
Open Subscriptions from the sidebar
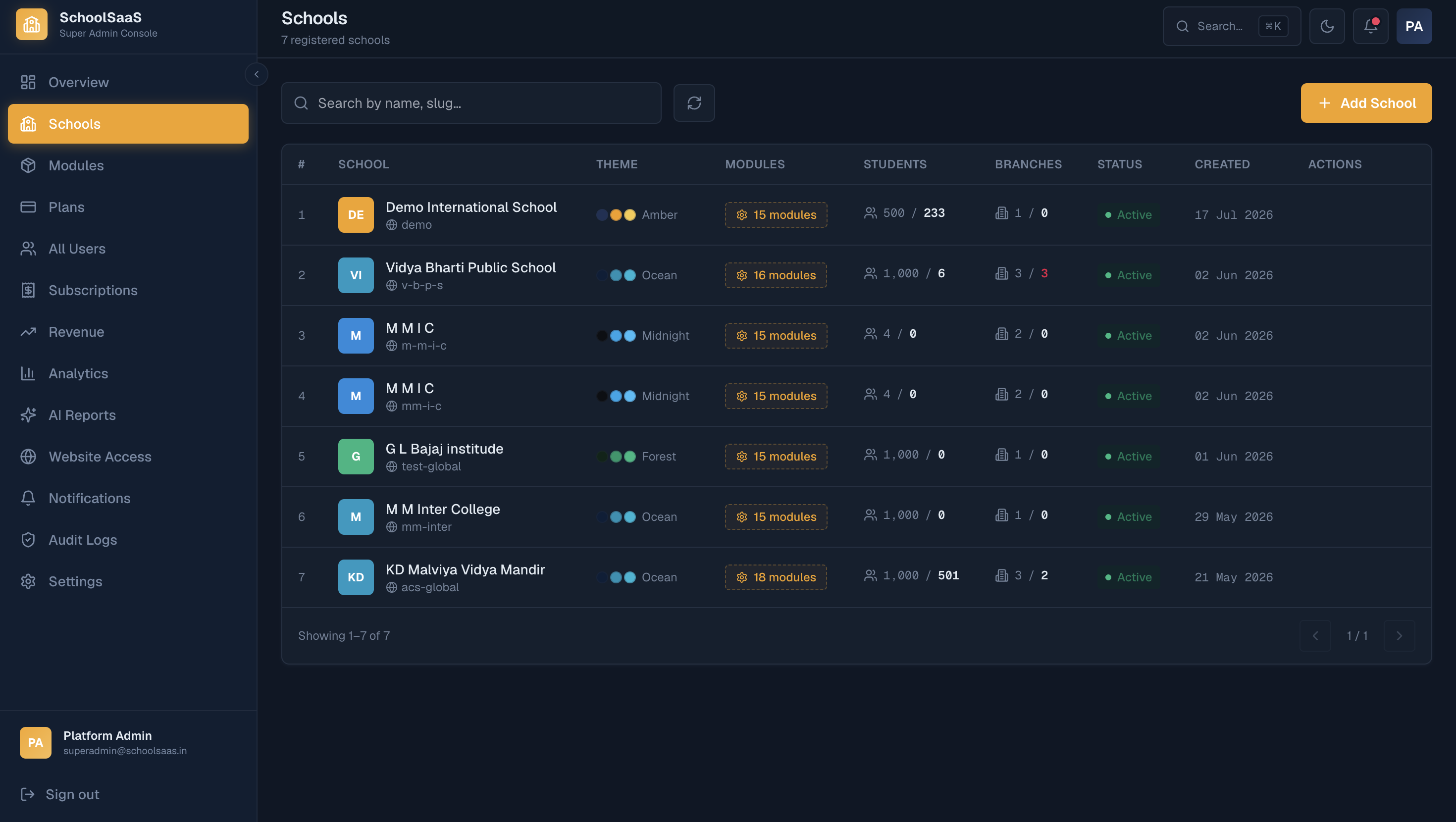(x=128, y=290)
